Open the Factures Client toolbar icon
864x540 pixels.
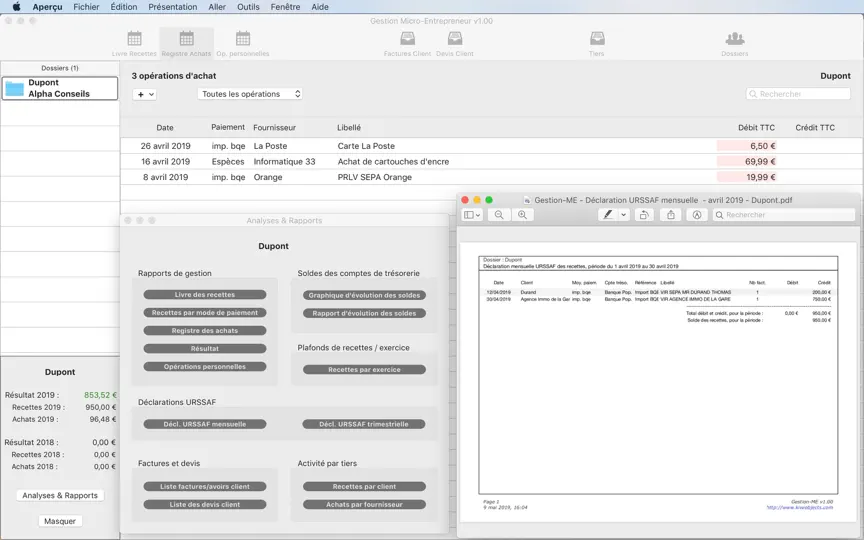coord(407,44)
